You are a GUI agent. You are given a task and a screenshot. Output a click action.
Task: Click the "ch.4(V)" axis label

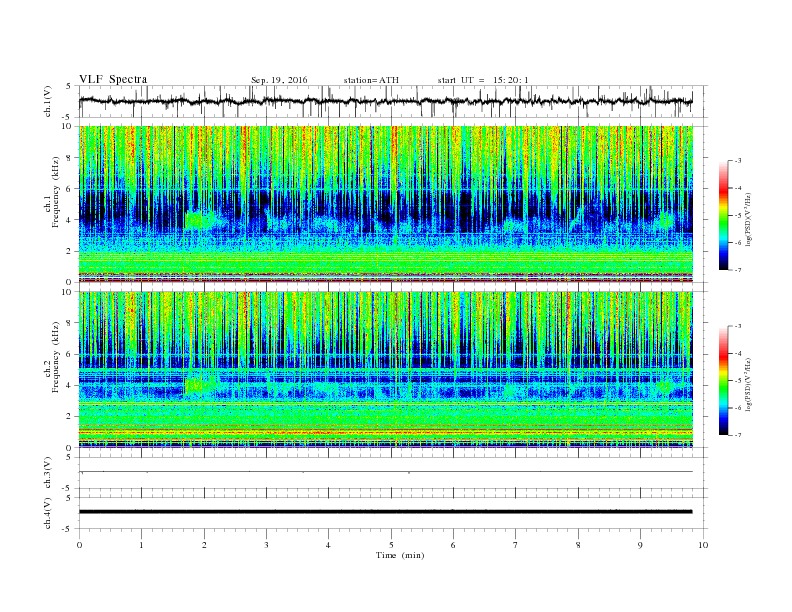click(x=48, y=513)
